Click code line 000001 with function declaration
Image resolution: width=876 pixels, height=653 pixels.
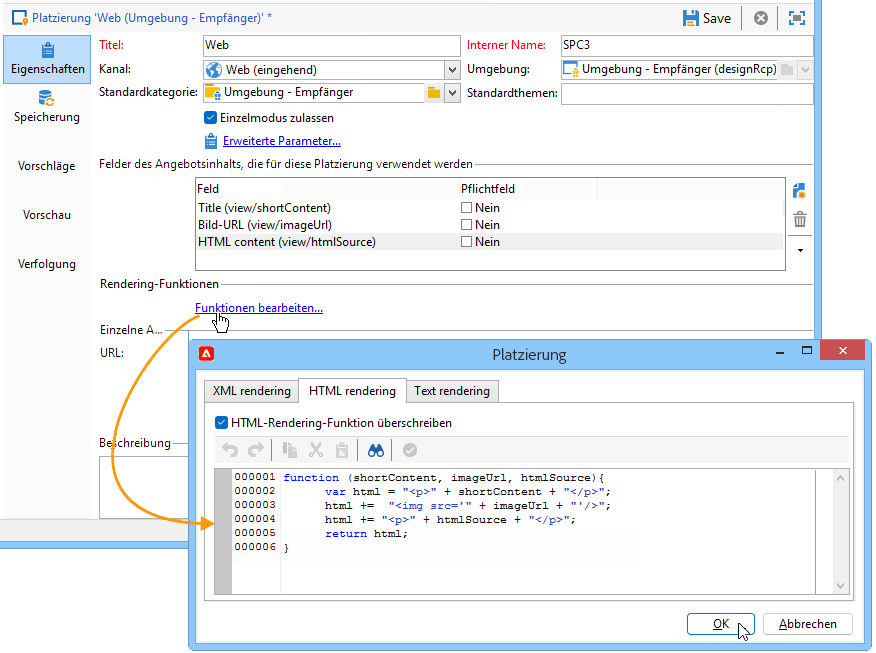[444, 478]
